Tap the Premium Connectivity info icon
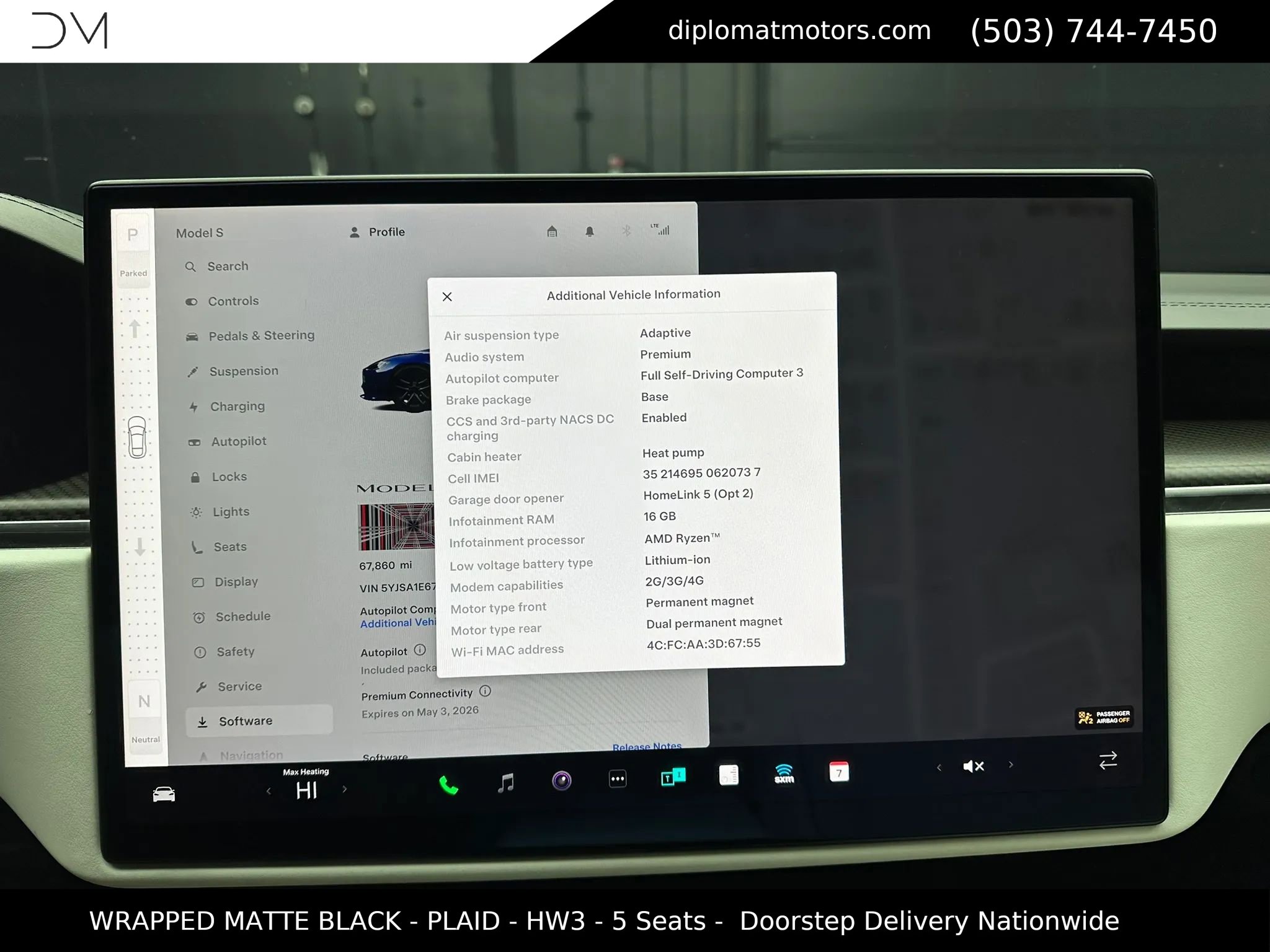The width and height of the screenshot is (1270, 952). point(486,690)
